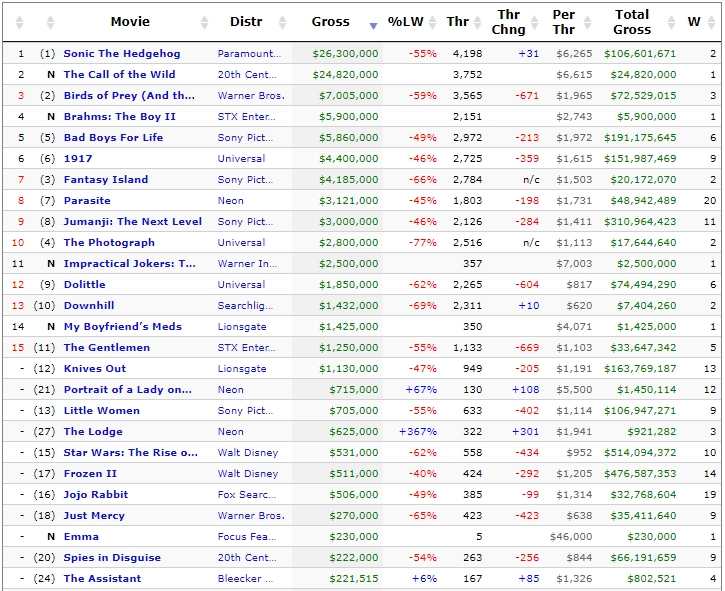Click the Paramount distributor link
Screen dimensions: 725x591
(249, 54)
